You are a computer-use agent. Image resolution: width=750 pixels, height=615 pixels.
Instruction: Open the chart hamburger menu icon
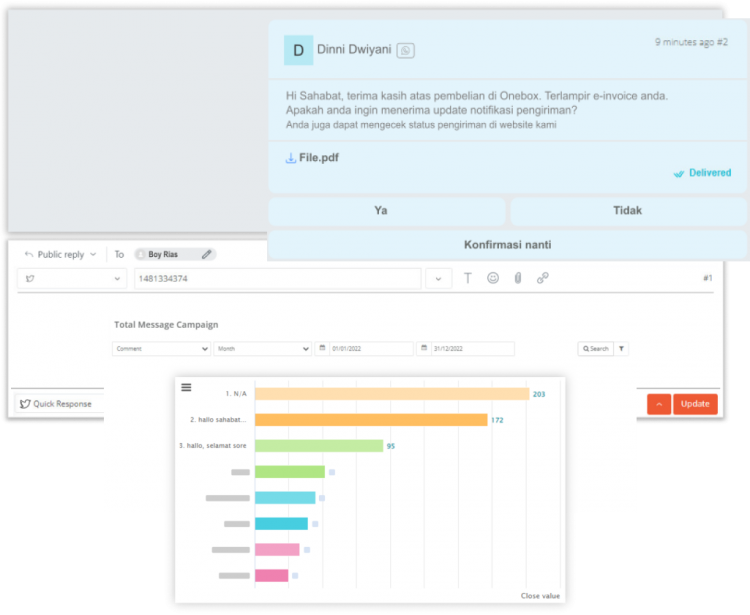186,387
